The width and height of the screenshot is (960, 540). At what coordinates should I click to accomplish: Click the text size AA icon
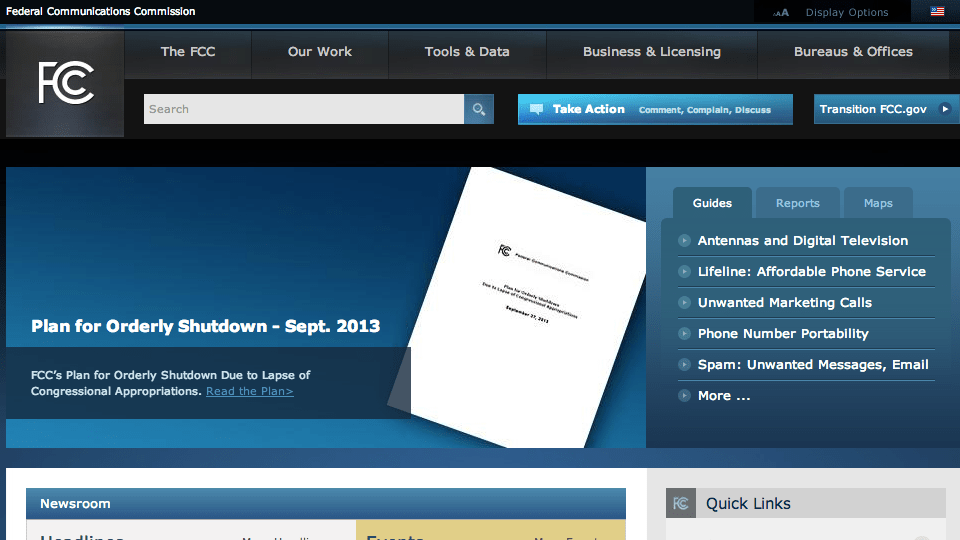point(781,12)
